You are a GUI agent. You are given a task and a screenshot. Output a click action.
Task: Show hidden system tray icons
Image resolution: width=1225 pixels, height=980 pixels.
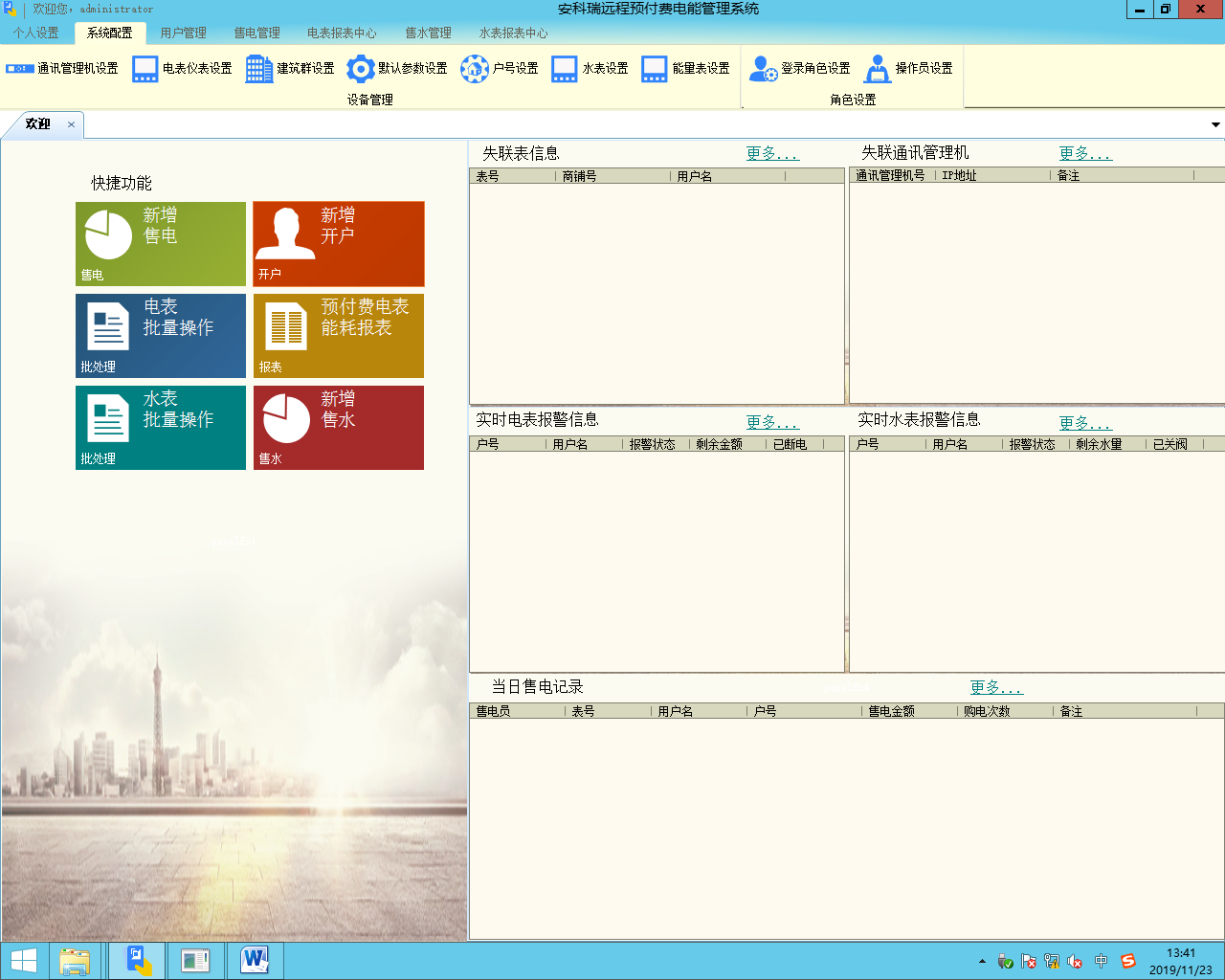click(982, 961)
